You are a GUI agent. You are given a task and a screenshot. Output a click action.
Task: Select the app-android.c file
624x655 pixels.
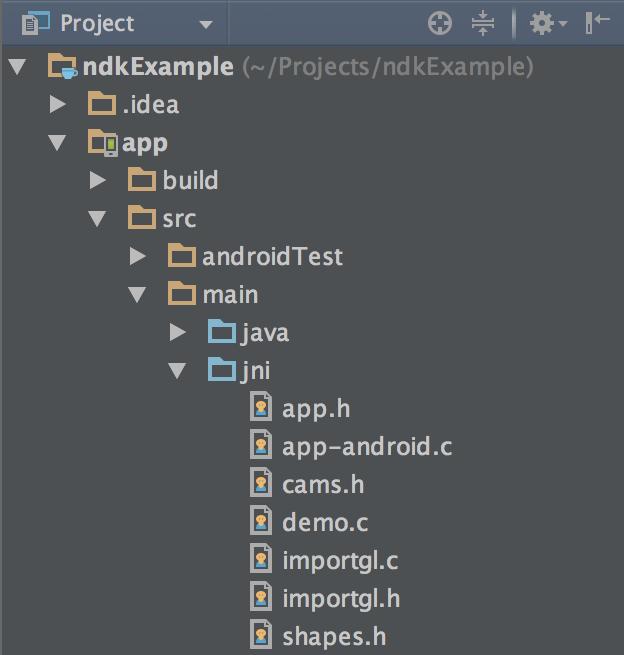click(366, 446)
